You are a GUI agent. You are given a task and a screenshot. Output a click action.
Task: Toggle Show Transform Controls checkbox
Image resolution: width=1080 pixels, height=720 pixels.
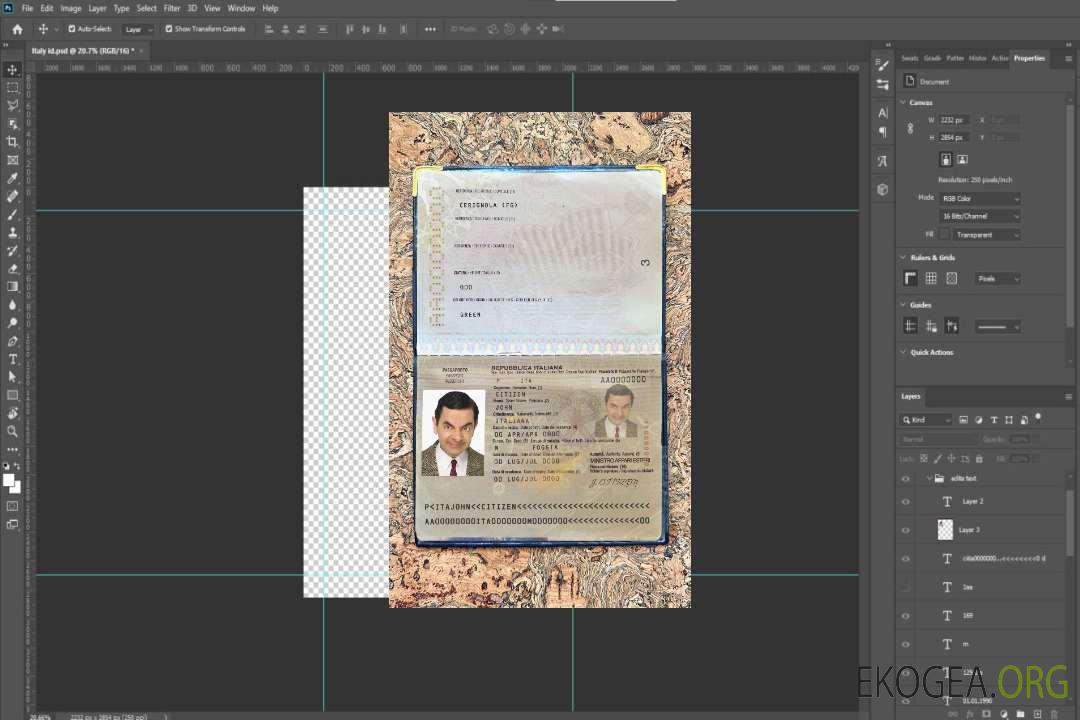tap(169, 29)
